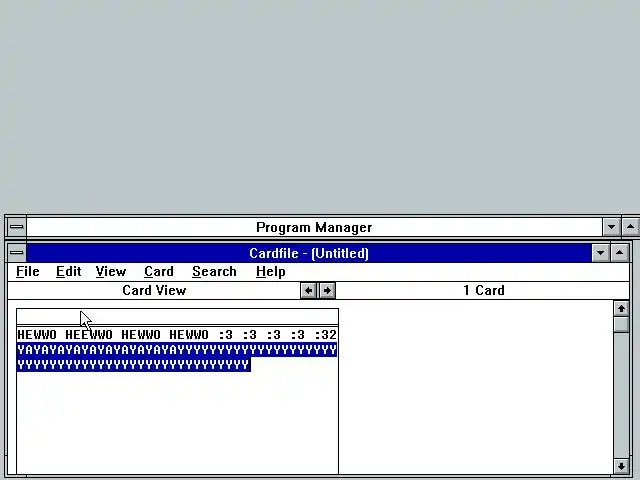The image size is (640, 480).
Task: Maximize the Program Manager window
Action: coord(630,227)
